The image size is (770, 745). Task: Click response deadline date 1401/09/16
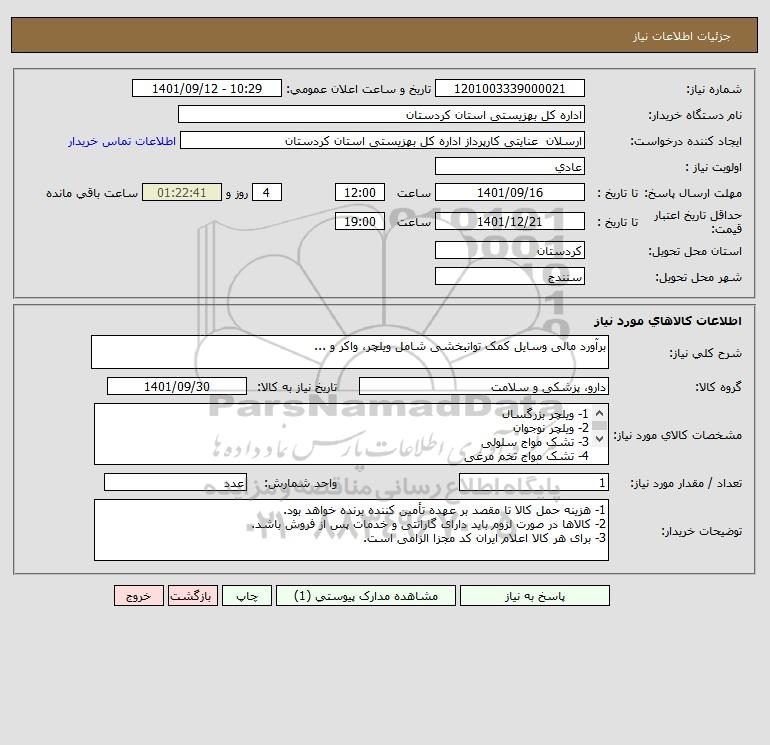pos(510,193)
